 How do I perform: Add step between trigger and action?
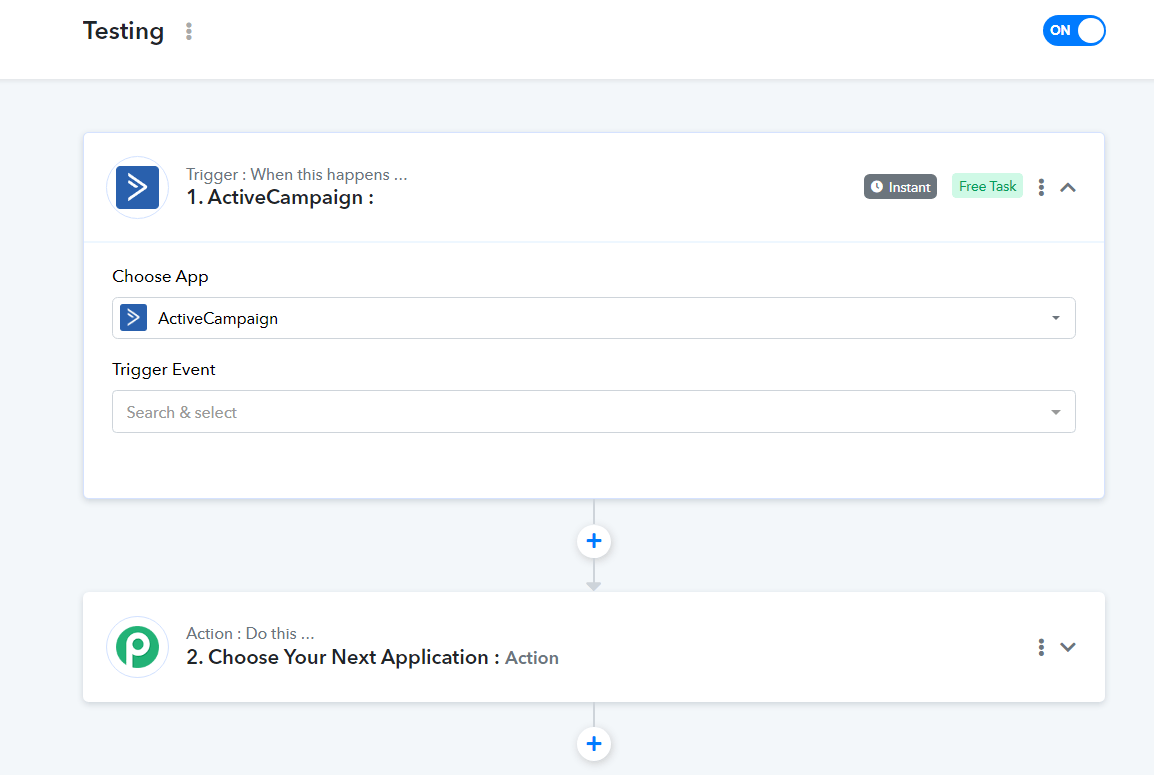[594, 541]
